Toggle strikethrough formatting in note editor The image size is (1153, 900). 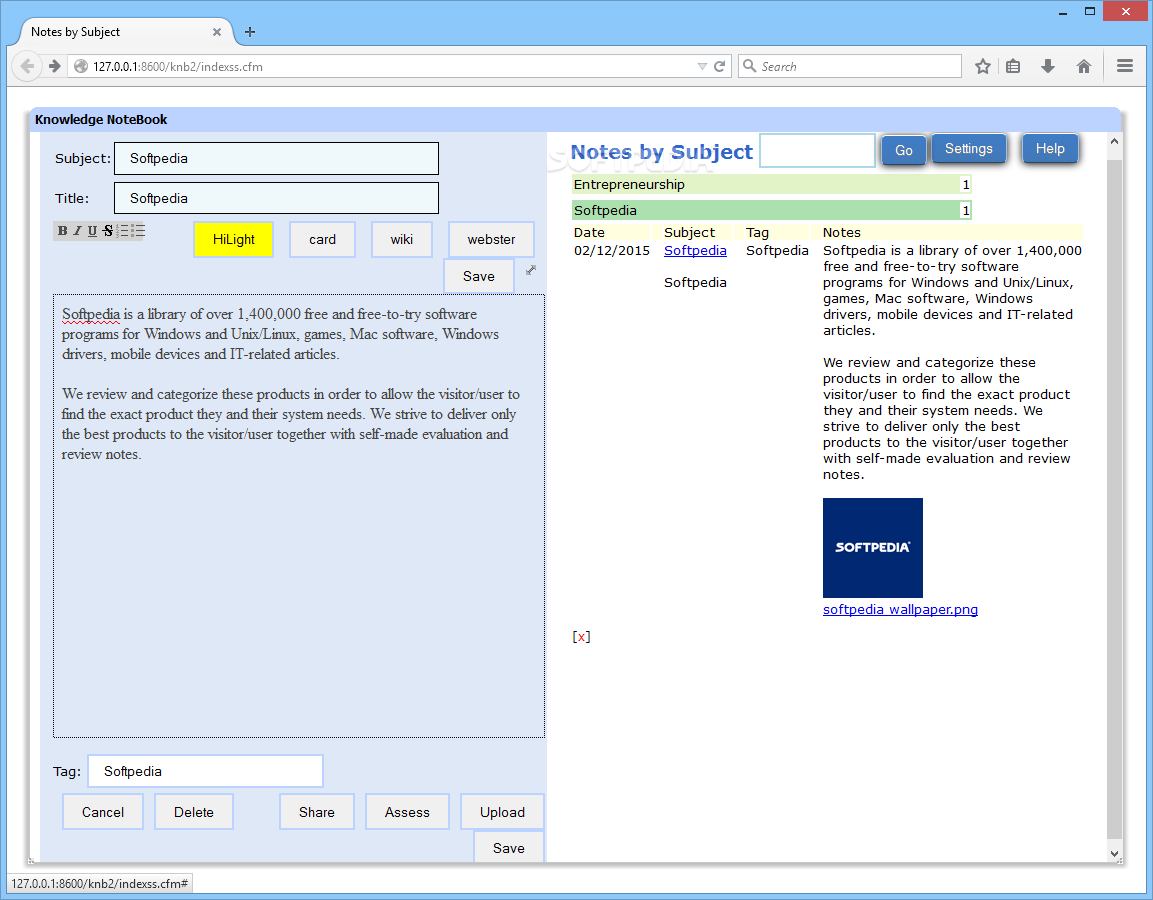[108, 231]
